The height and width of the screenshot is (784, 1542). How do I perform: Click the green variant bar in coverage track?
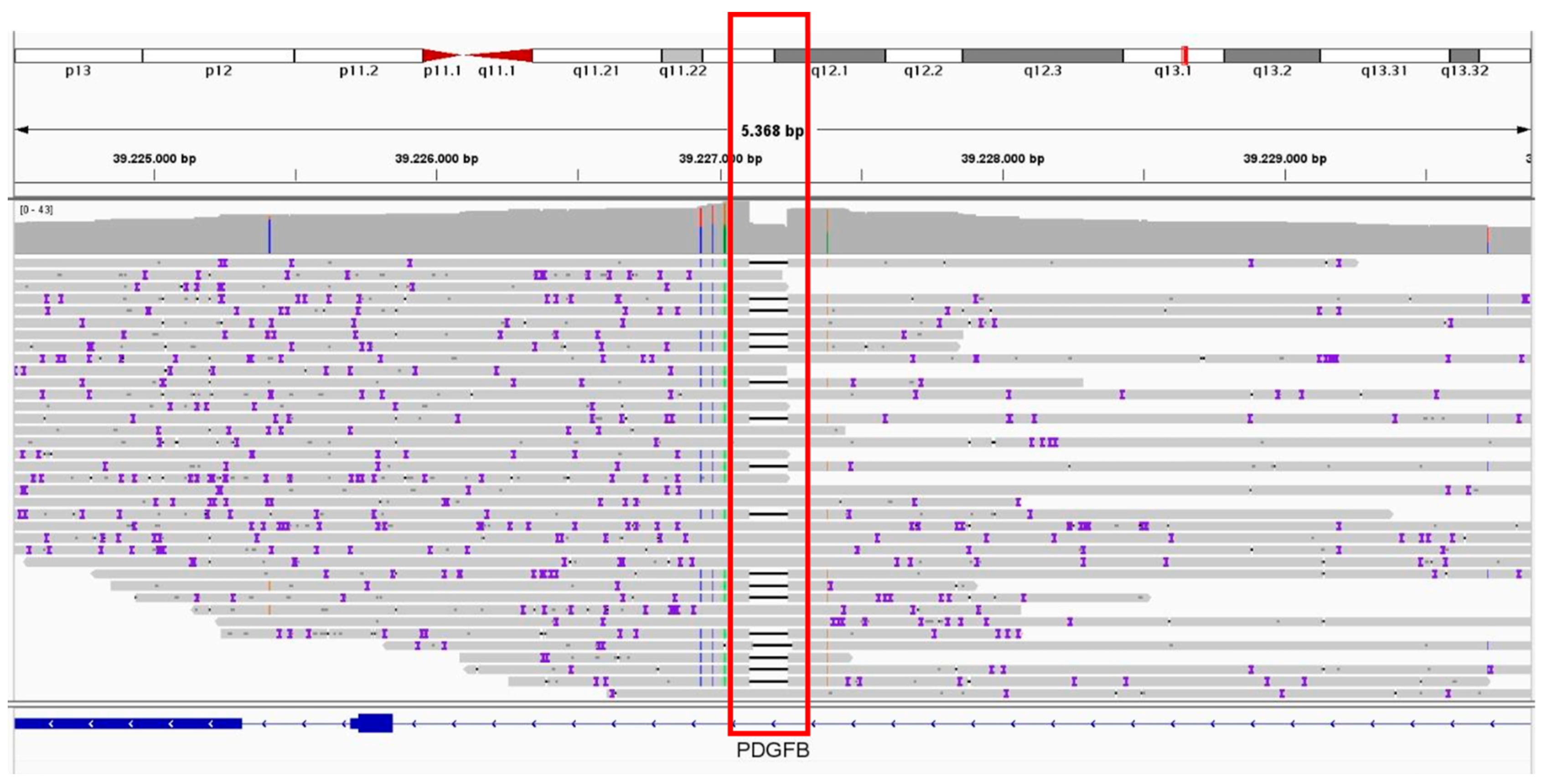[724, 239]
